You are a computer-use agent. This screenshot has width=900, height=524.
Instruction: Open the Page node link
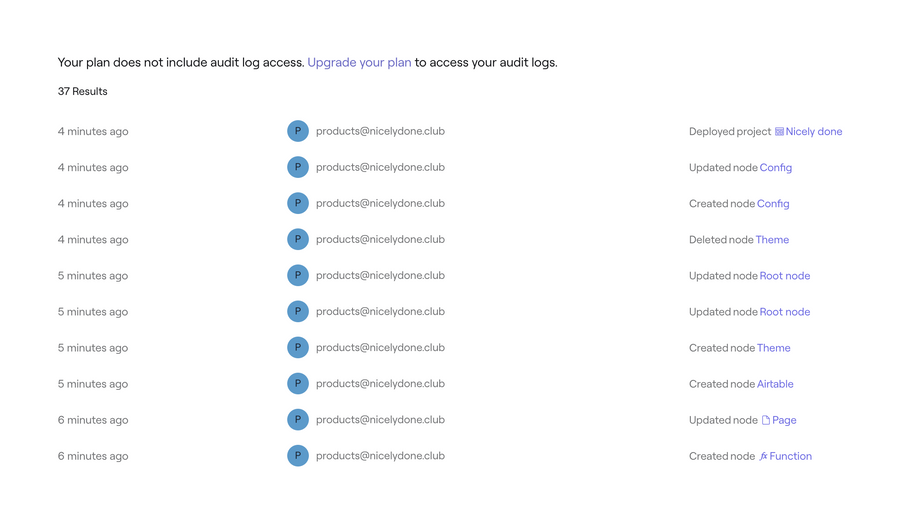[x=784, y=420]
